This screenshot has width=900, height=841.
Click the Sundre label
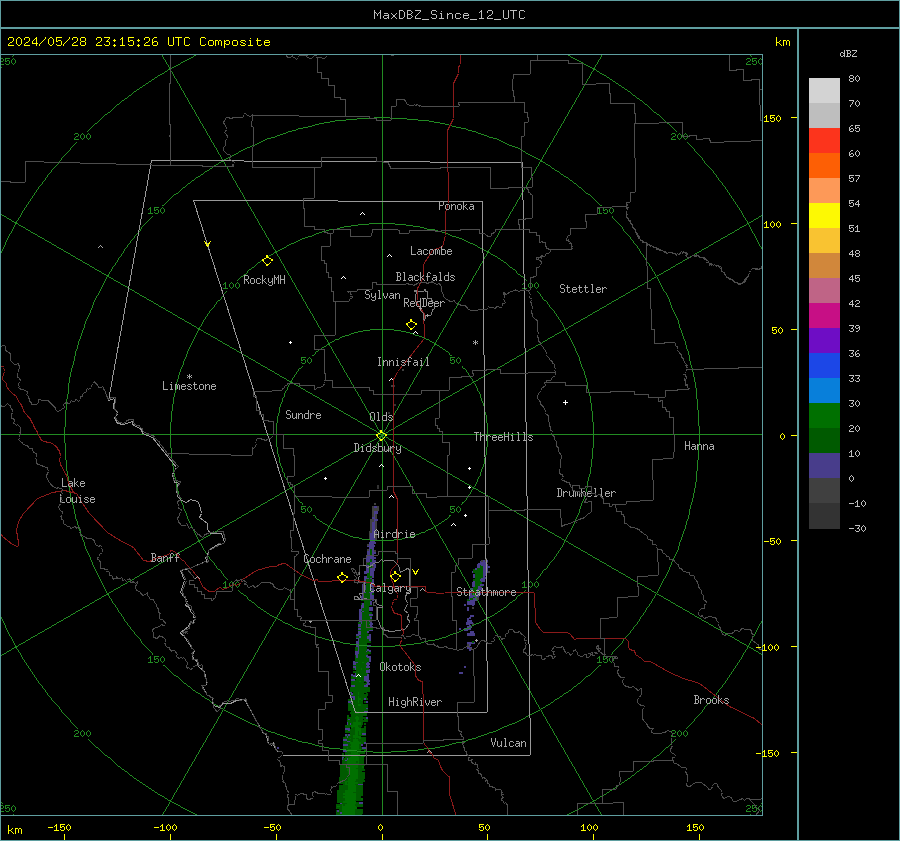303,415
